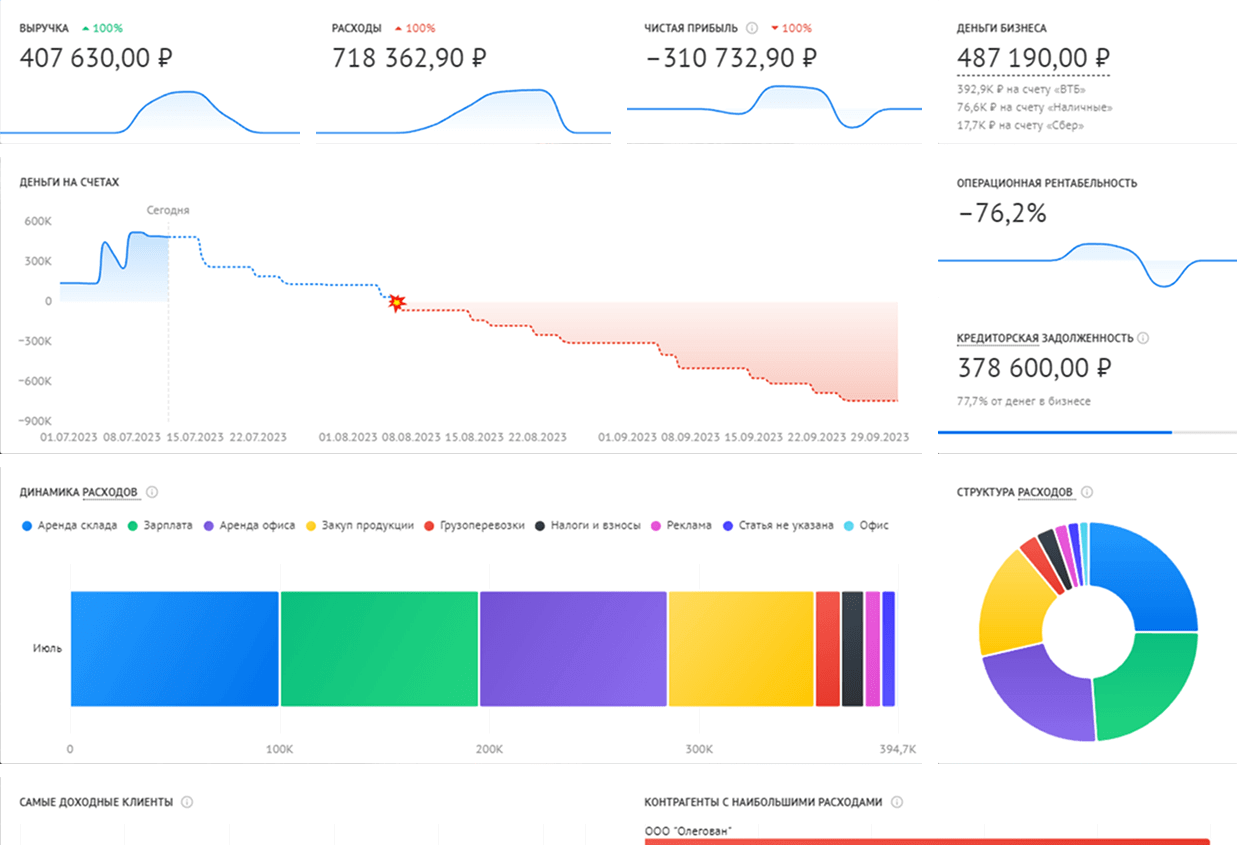This screenshot has height=845, width=1242.
Task: Click the info icon beside Чистая прибыль
Action: point(752,28)
